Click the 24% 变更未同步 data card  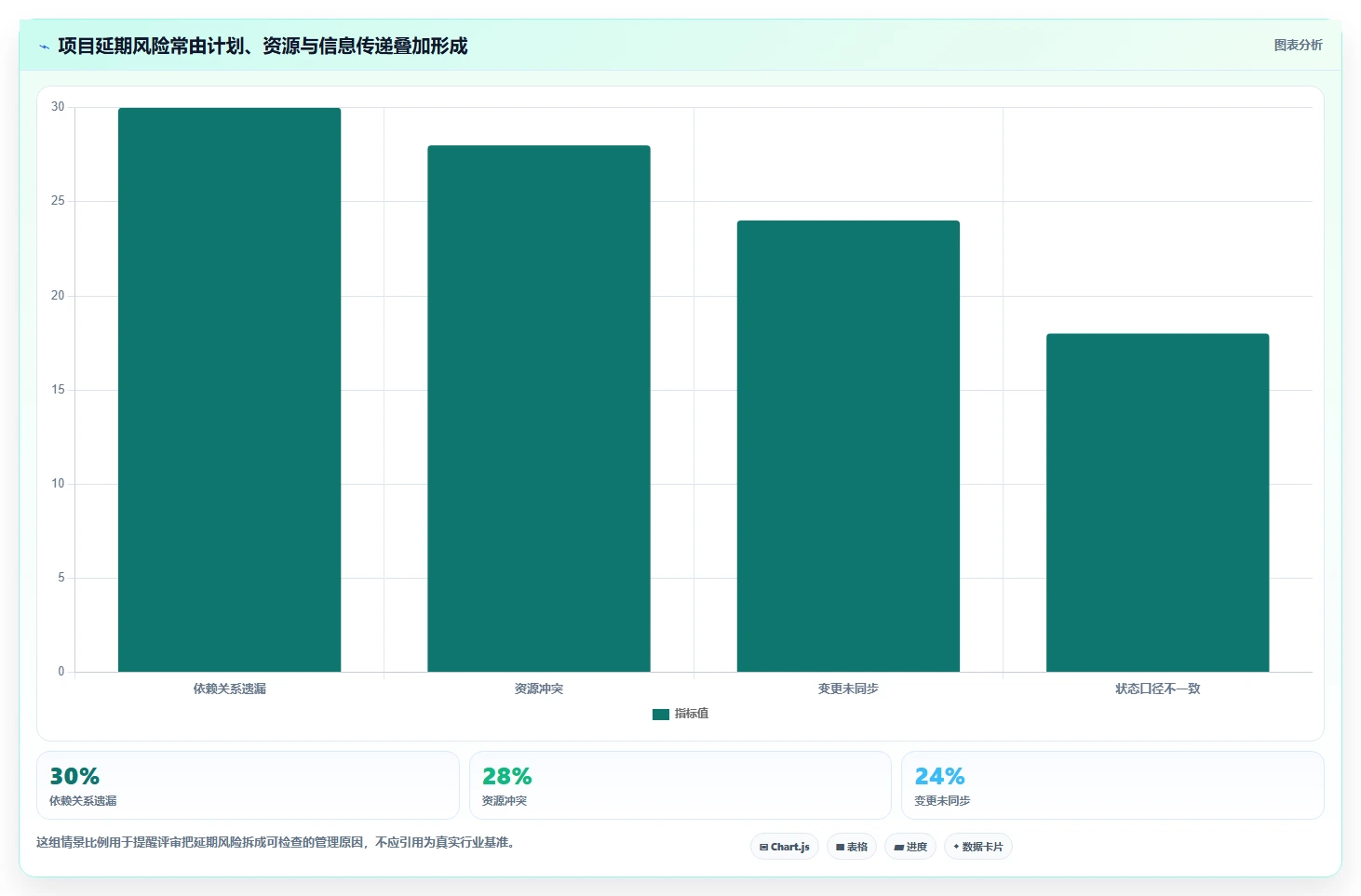[1112, 785]
